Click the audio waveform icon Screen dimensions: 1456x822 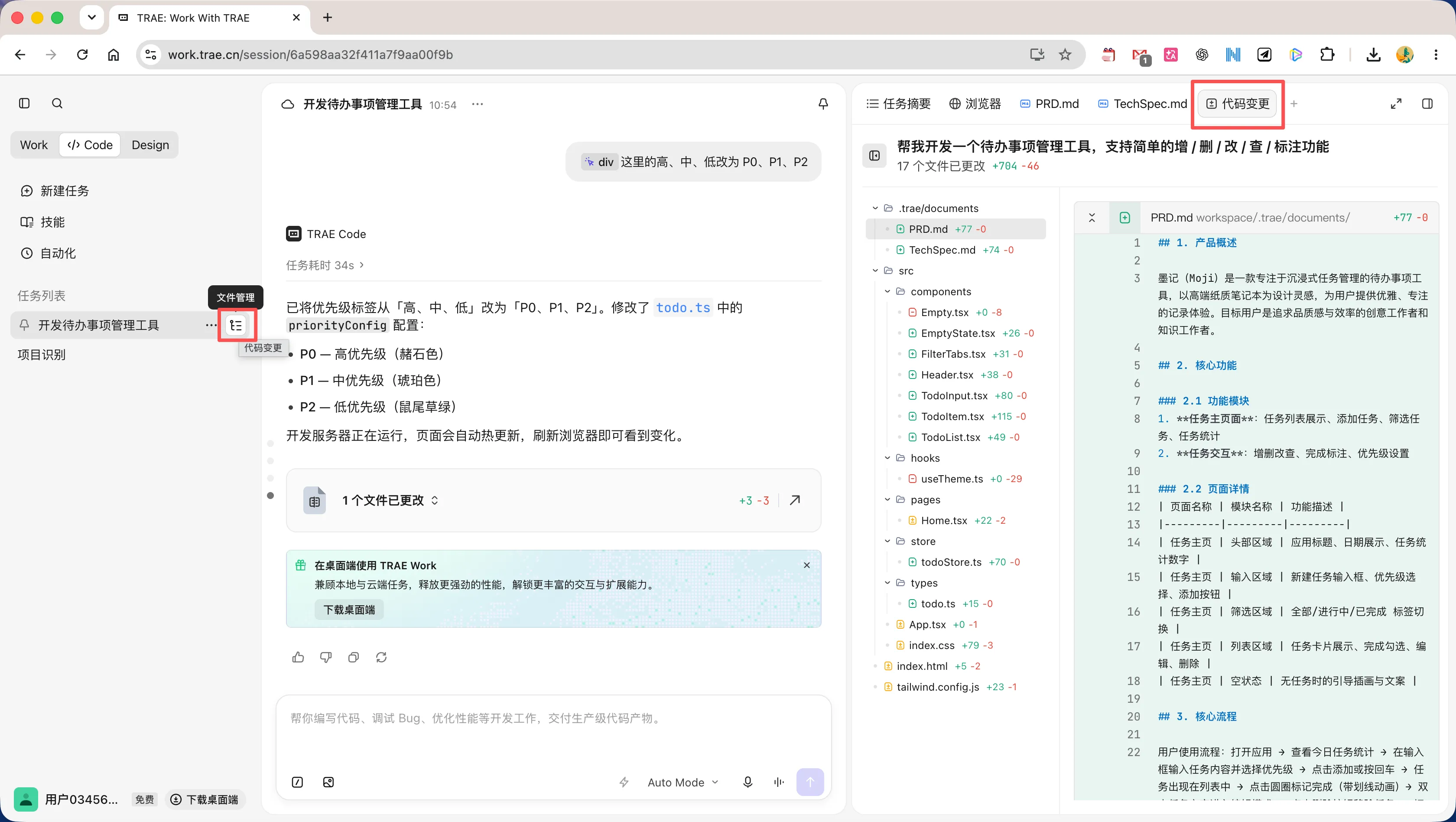point(779,783)
